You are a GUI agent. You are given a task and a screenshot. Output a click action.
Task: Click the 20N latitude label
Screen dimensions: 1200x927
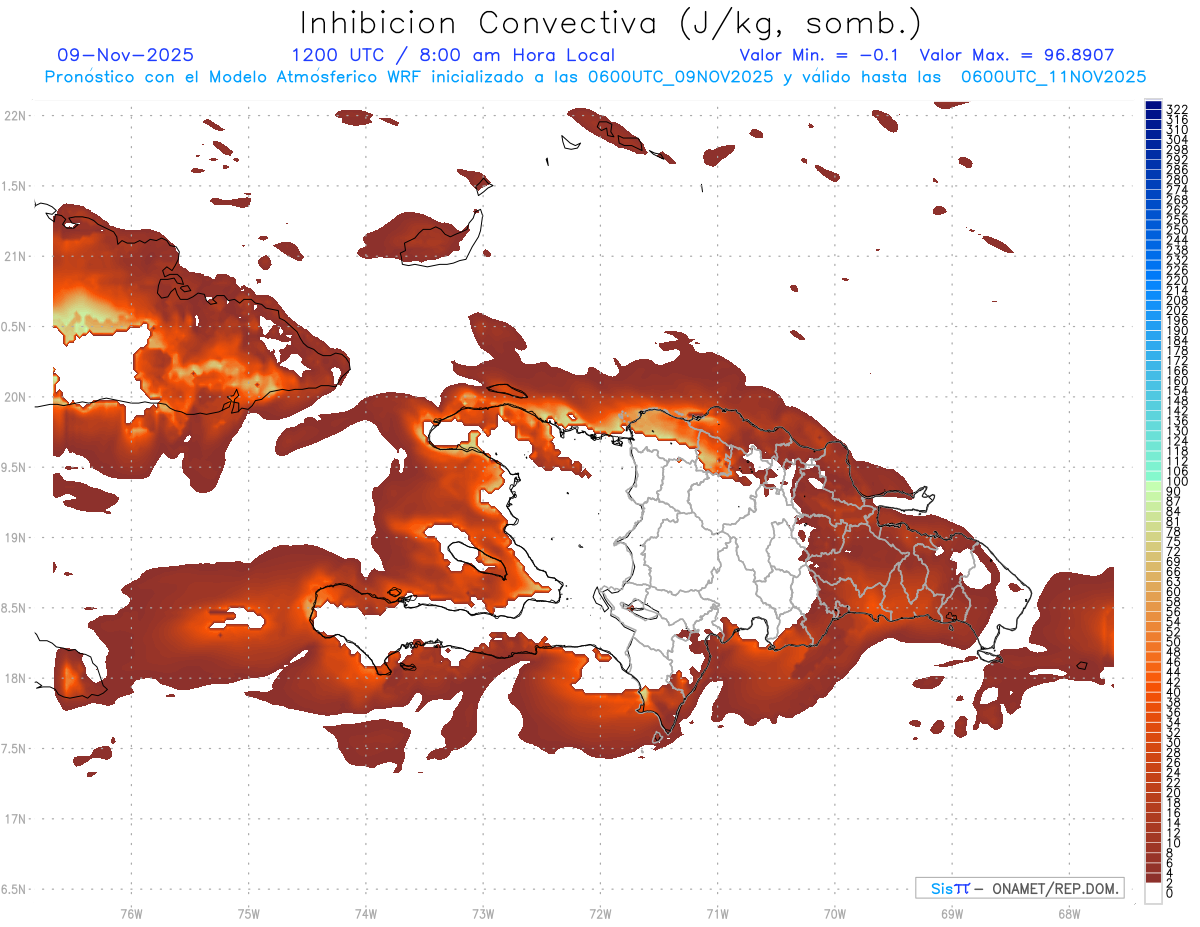[16, 397]
